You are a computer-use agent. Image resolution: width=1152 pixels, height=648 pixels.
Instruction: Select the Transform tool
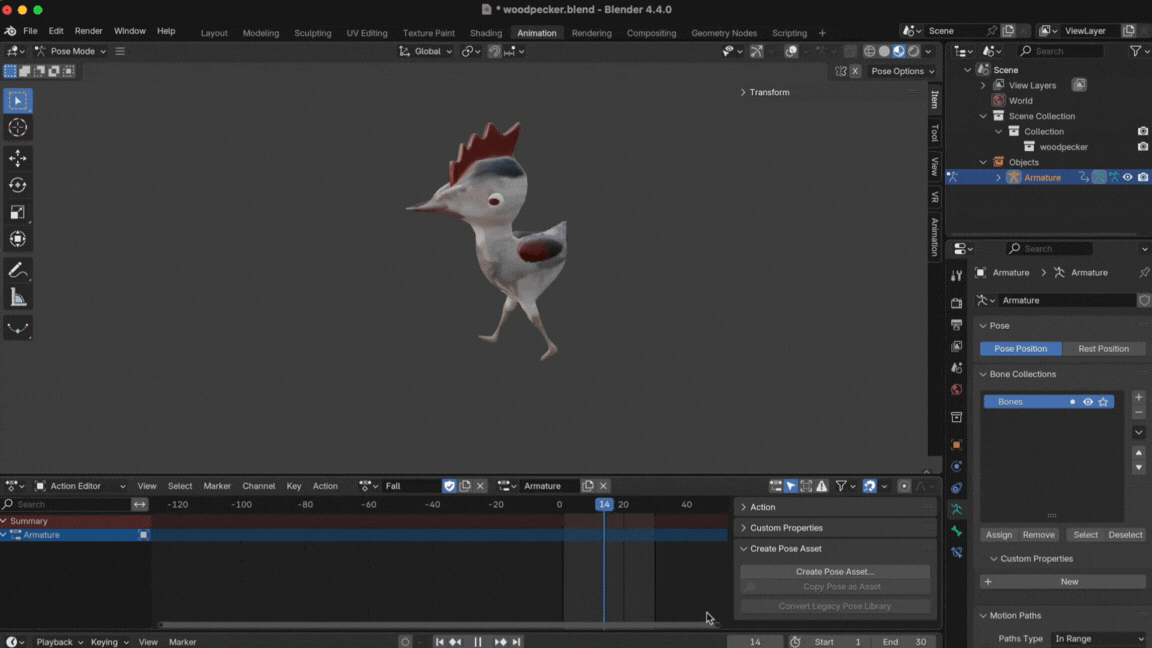tap(18, 240)
